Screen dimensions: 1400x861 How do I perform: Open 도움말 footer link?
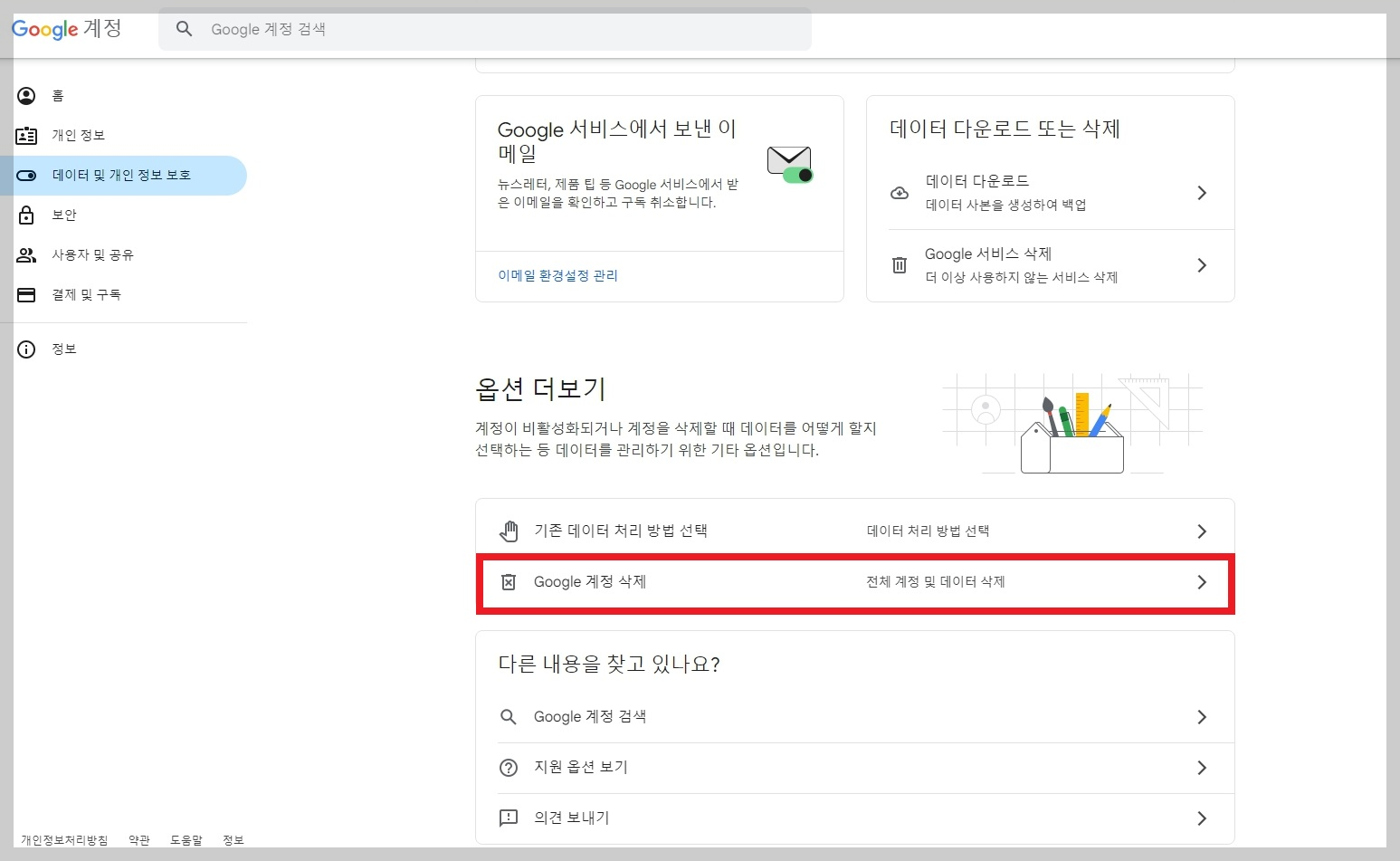(x=186, y=840)
